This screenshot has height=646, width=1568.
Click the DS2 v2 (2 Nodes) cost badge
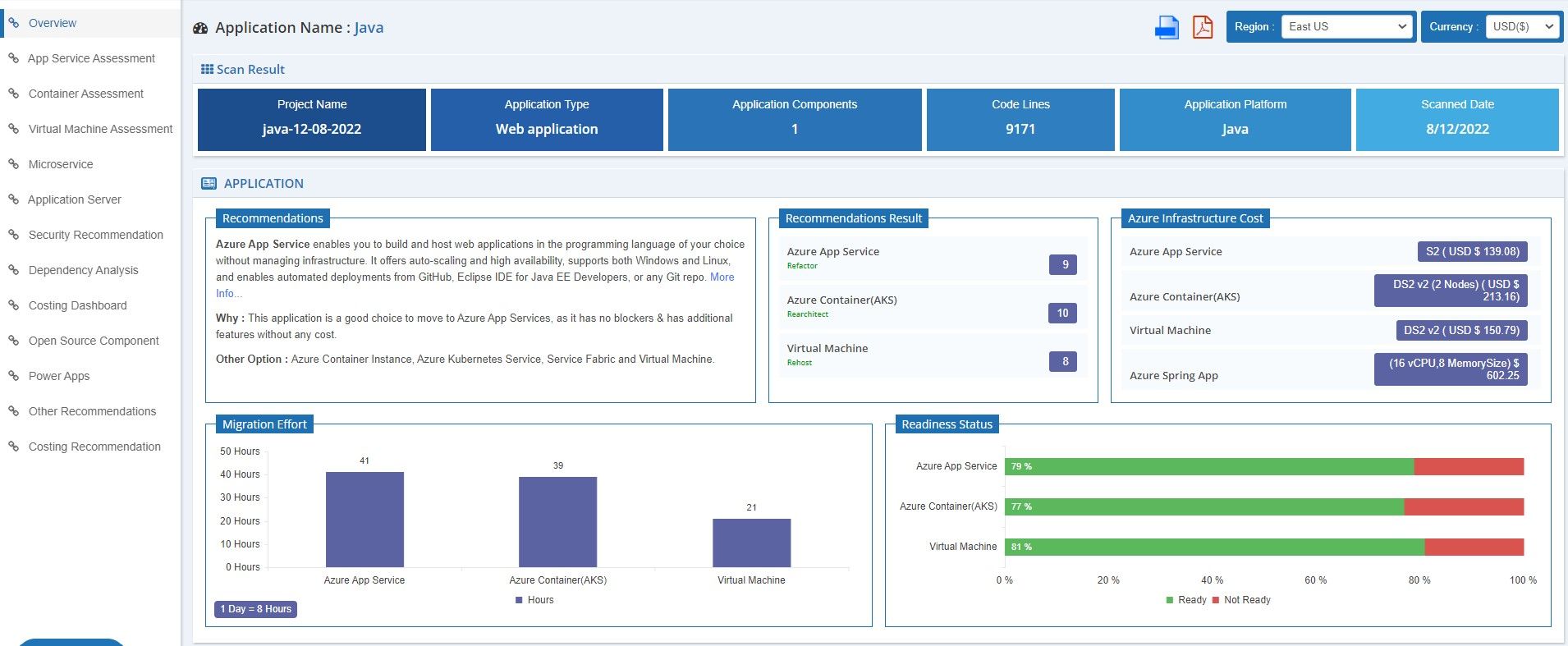click(x=1451, y=291)
